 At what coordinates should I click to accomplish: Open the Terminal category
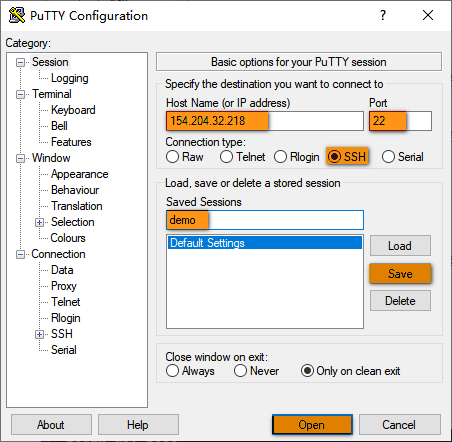(x=52, y=94)
